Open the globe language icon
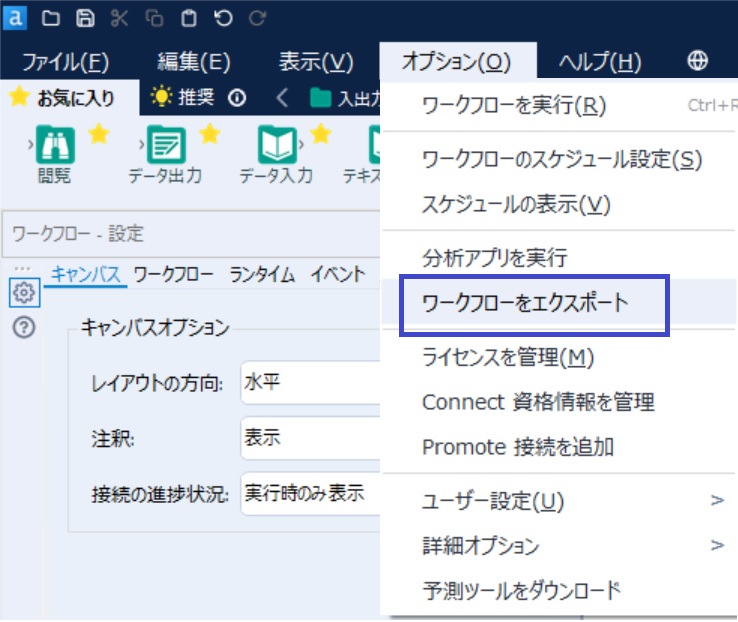This screenshot has height=622, width=738. [x=698, y=61]
